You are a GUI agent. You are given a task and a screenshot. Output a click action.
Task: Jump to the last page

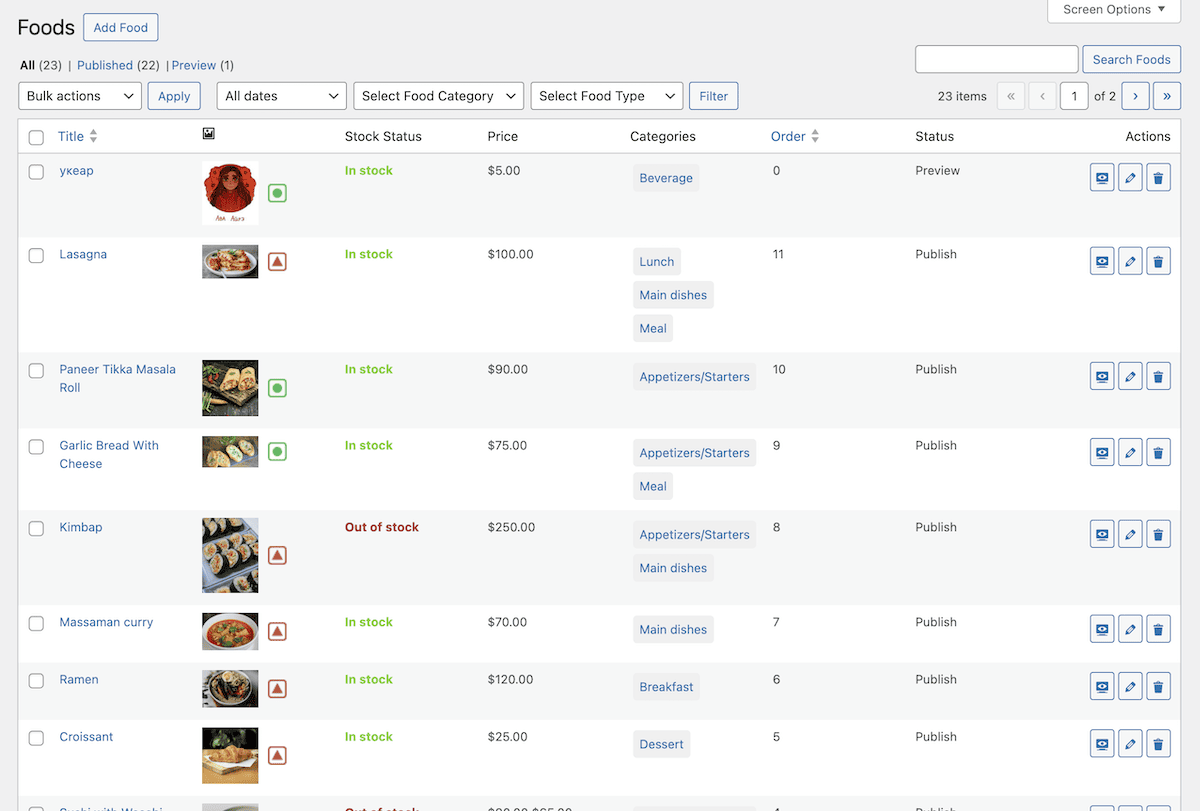coord(1167,96)
